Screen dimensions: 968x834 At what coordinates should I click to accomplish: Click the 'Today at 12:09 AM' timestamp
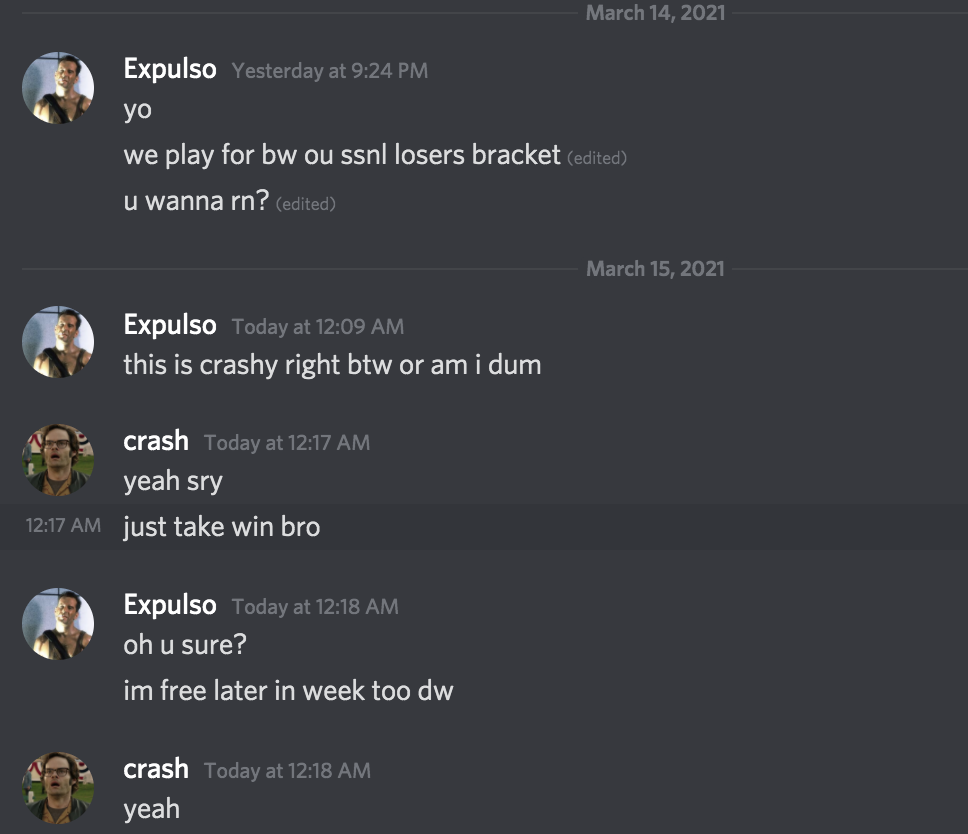[x=318, y=326]
